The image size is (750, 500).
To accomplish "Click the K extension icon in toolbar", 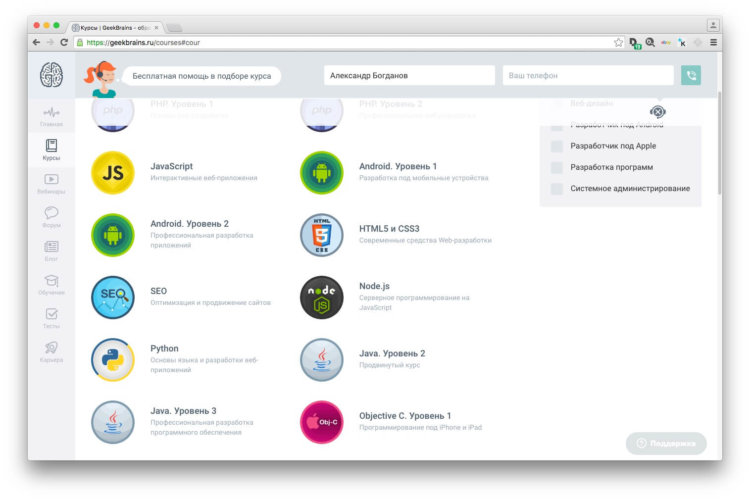I will tap(682, 42).
